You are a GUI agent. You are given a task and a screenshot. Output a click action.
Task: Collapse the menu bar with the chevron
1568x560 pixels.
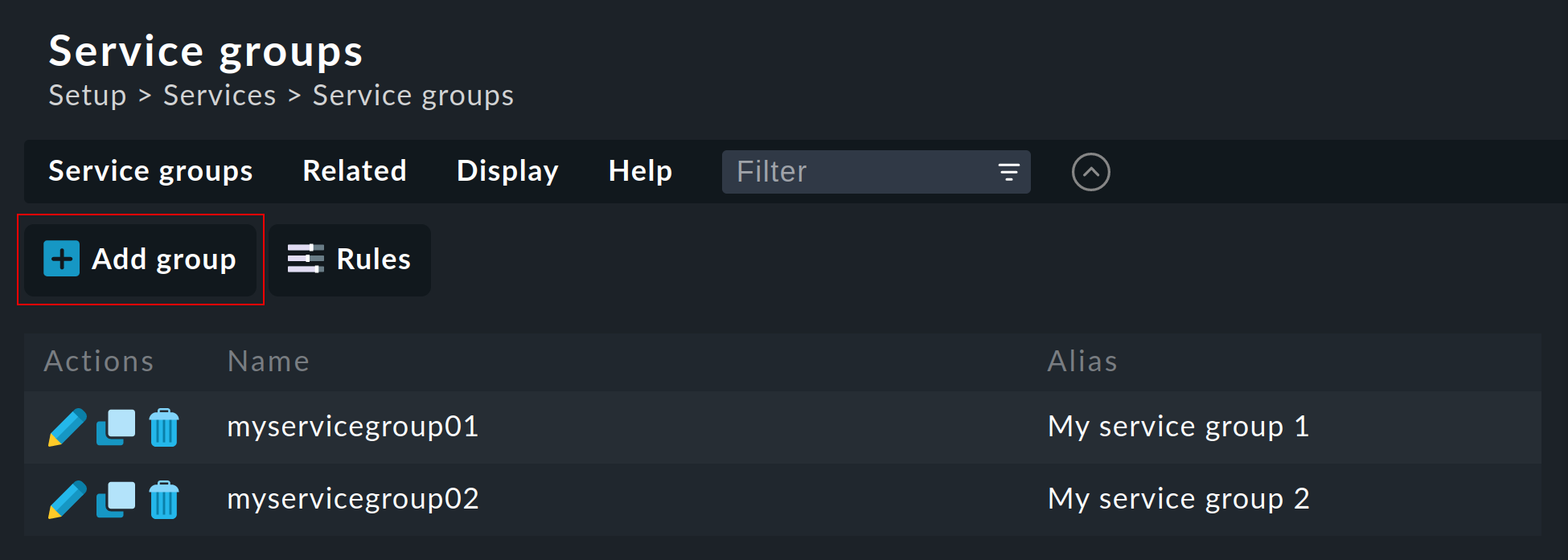click(x=1090, y=171)
